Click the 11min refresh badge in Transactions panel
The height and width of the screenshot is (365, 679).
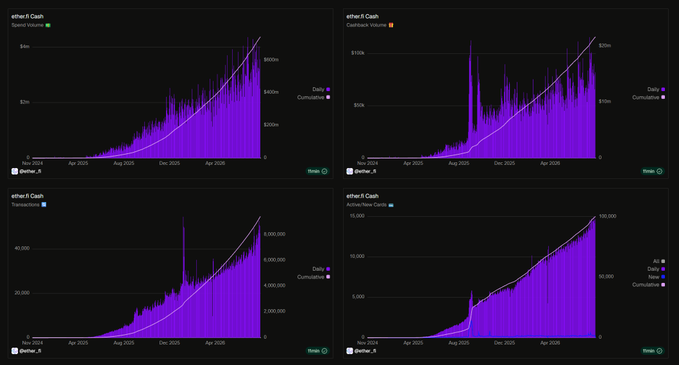317,351
